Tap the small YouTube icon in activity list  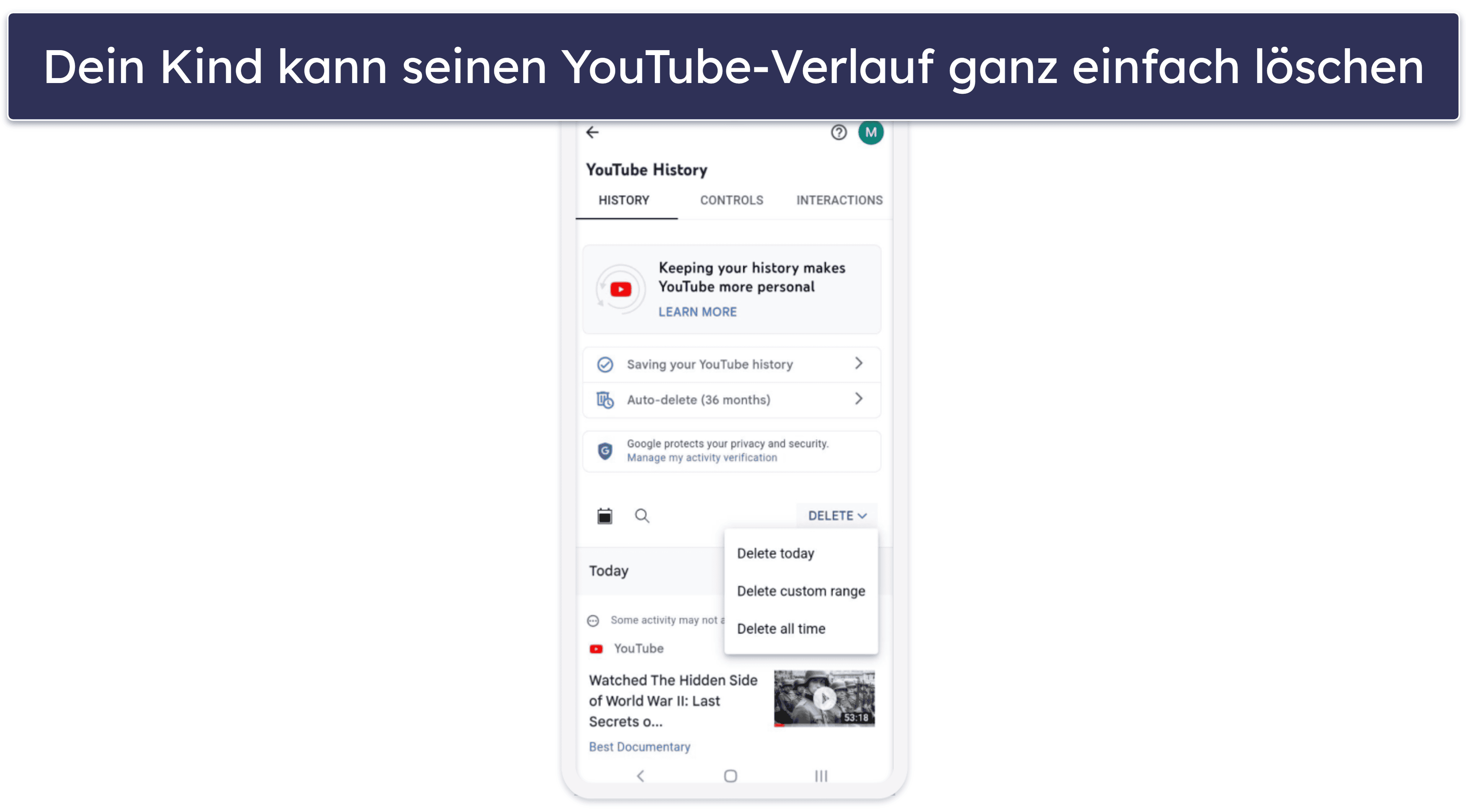point(596,649)
